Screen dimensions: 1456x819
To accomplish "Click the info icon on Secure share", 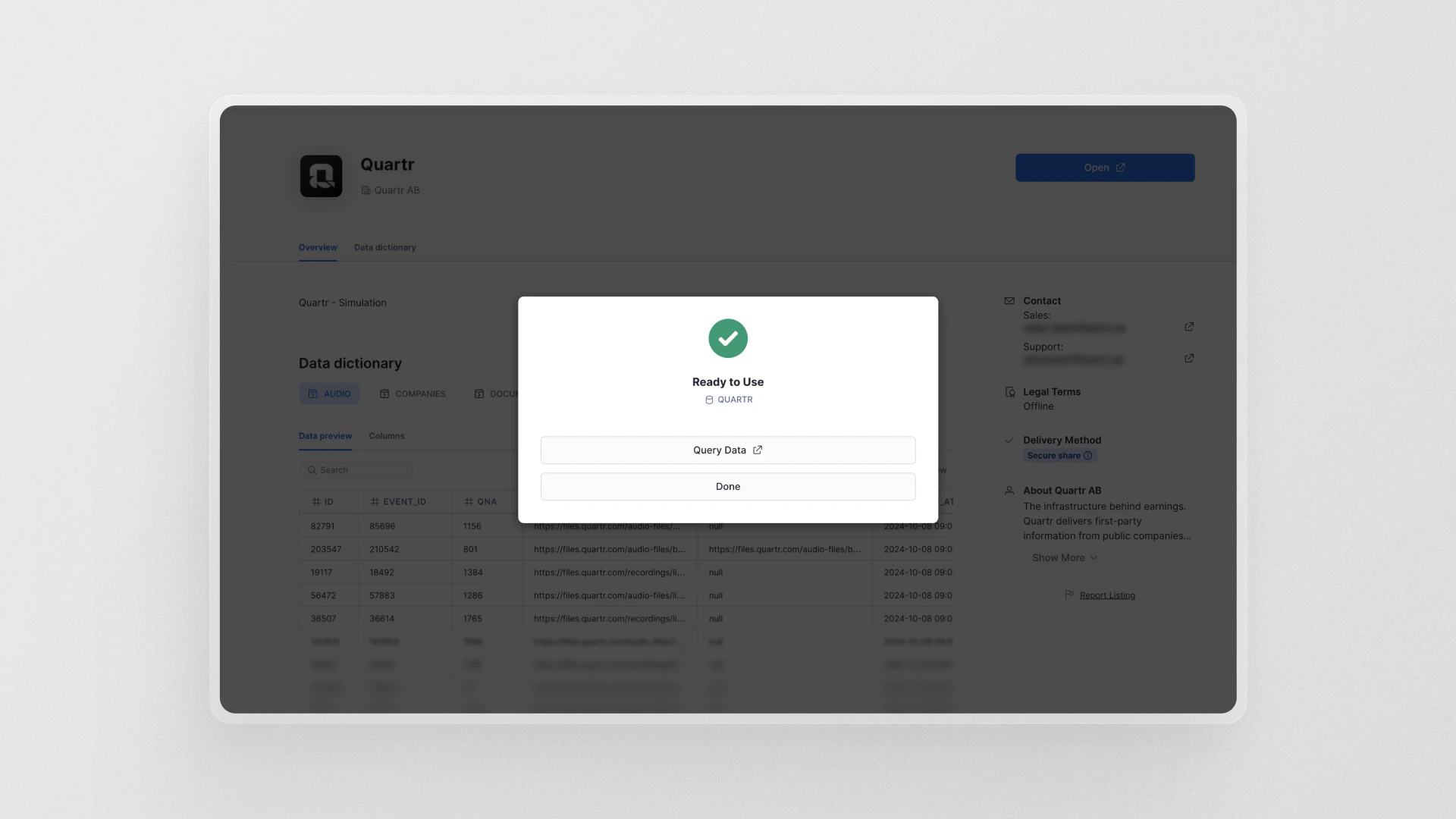I will 1087,456.
